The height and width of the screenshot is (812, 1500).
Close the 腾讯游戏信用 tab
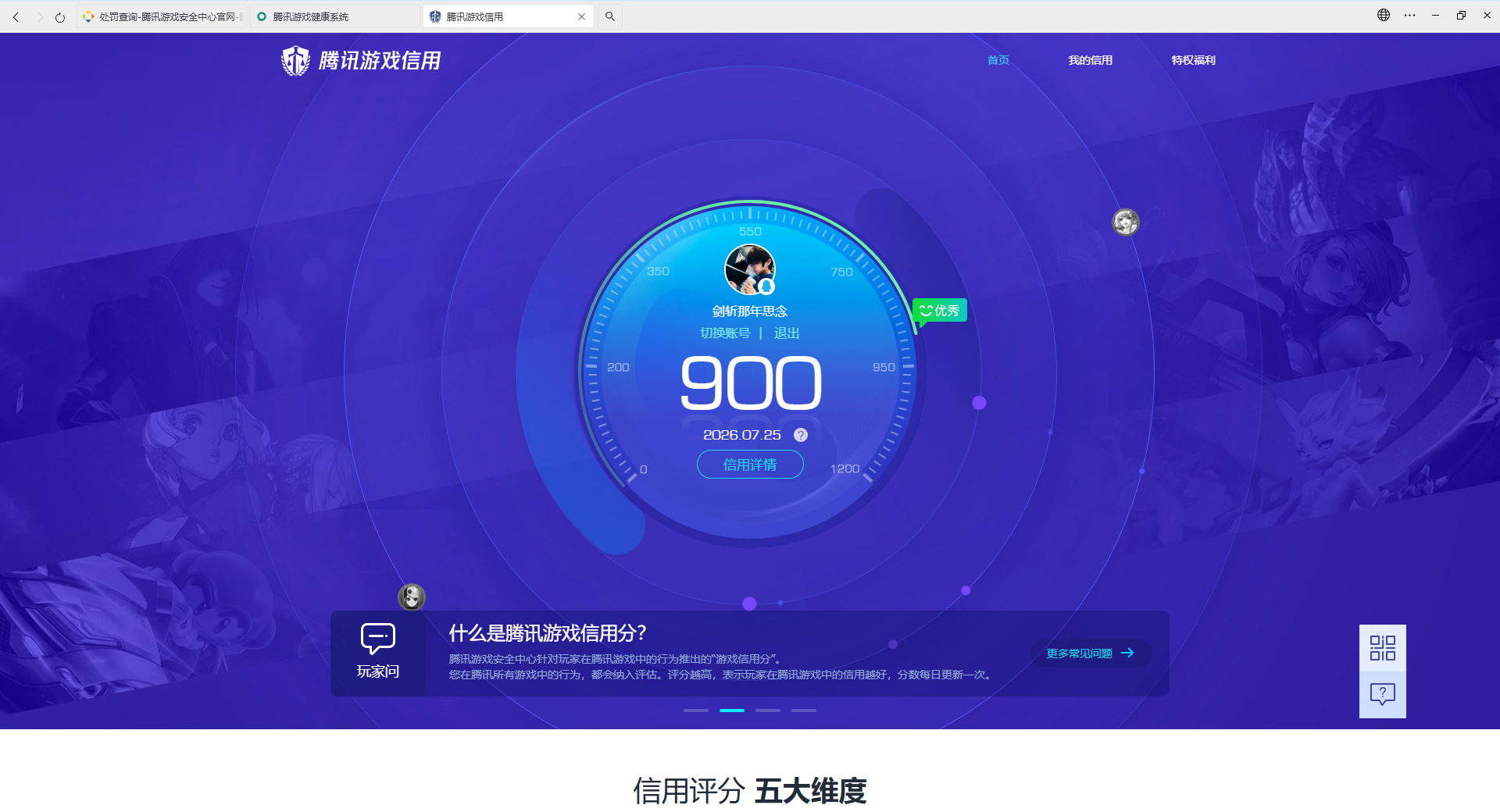click(x=581, y=16)
